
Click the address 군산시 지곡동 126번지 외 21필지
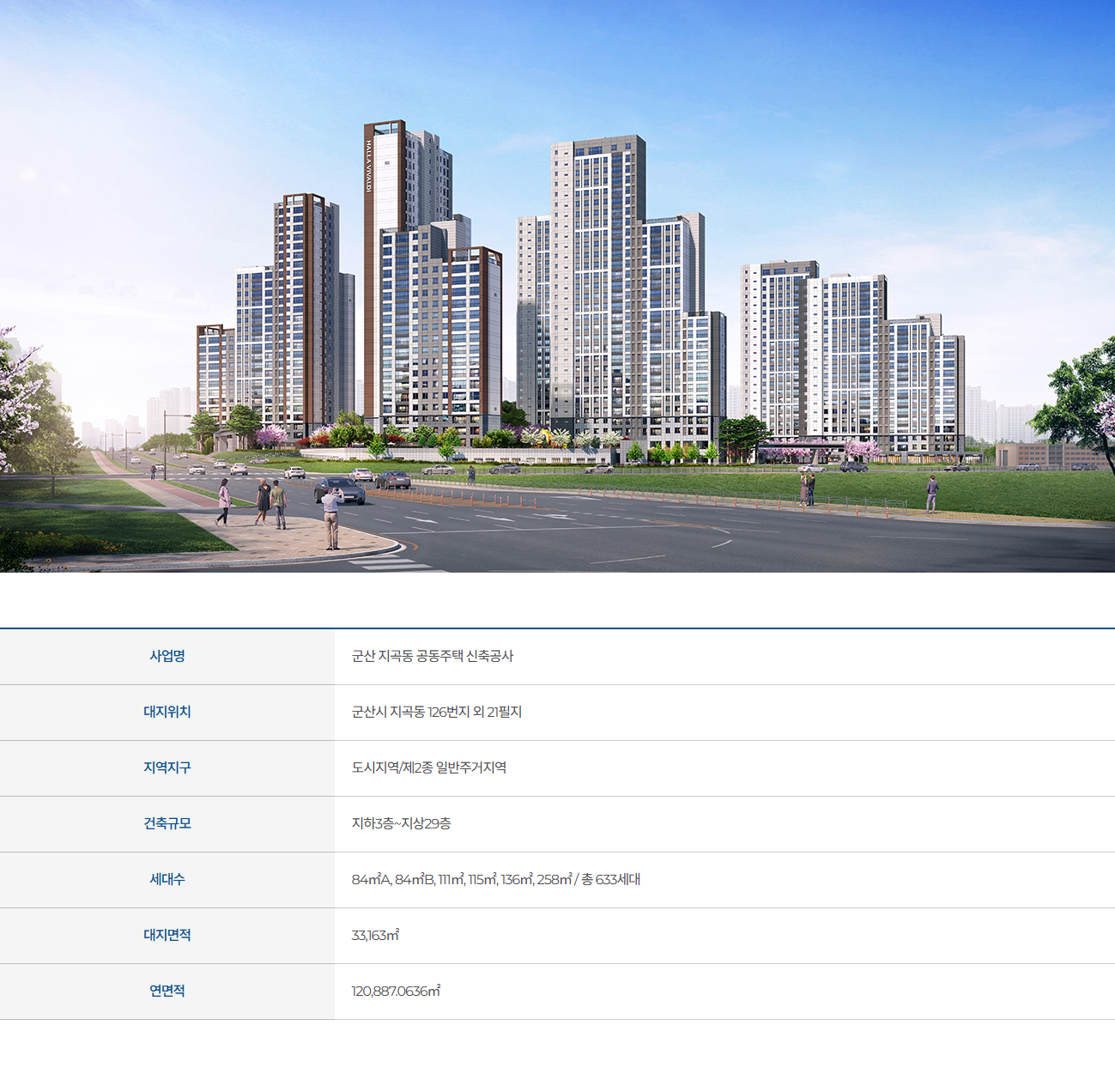coord(437,712)
